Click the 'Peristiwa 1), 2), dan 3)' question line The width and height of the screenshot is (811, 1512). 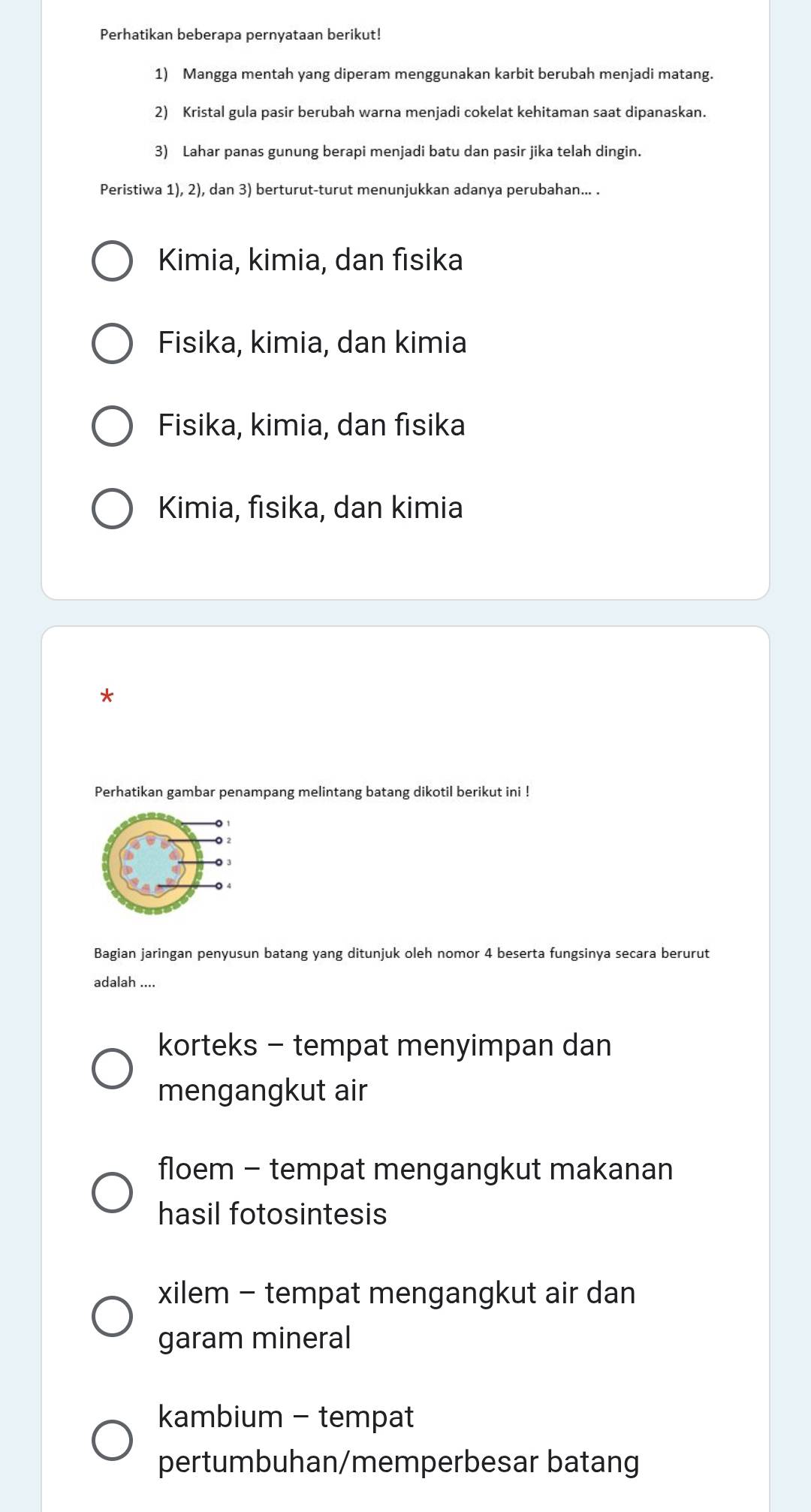(x=349, y=189)
